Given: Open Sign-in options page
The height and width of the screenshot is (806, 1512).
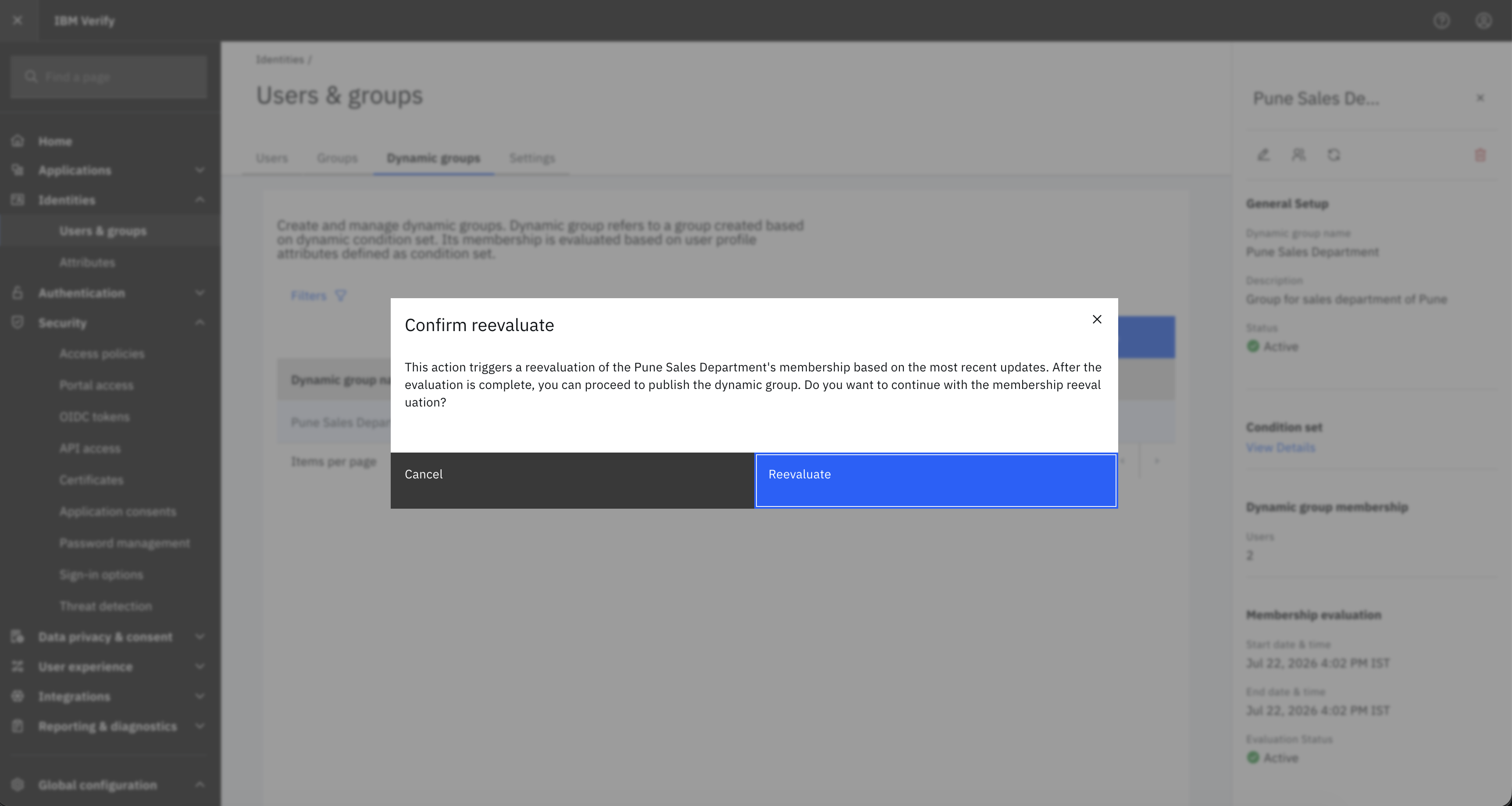Looking at the screenshot, I should 101,575.
